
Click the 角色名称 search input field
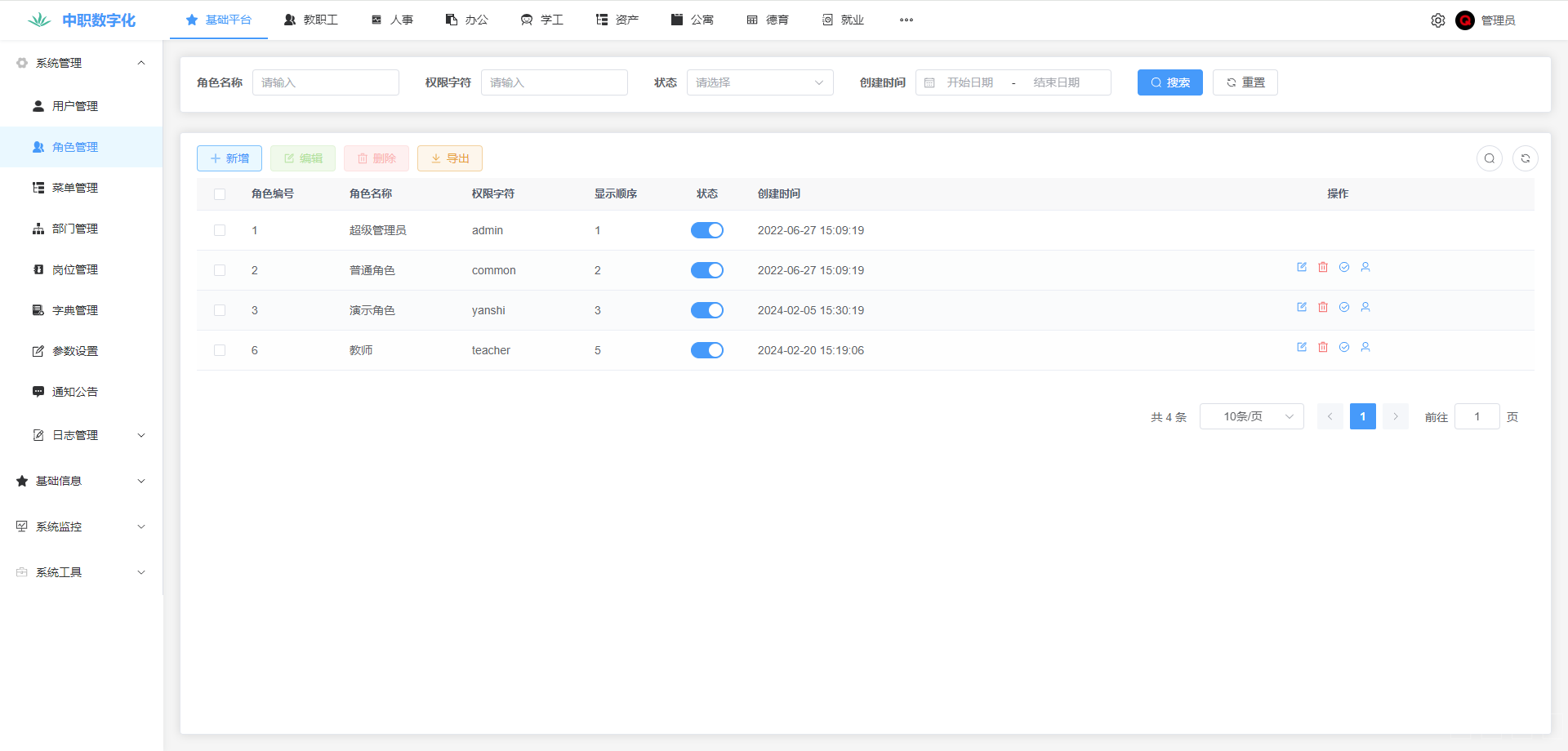326,82
